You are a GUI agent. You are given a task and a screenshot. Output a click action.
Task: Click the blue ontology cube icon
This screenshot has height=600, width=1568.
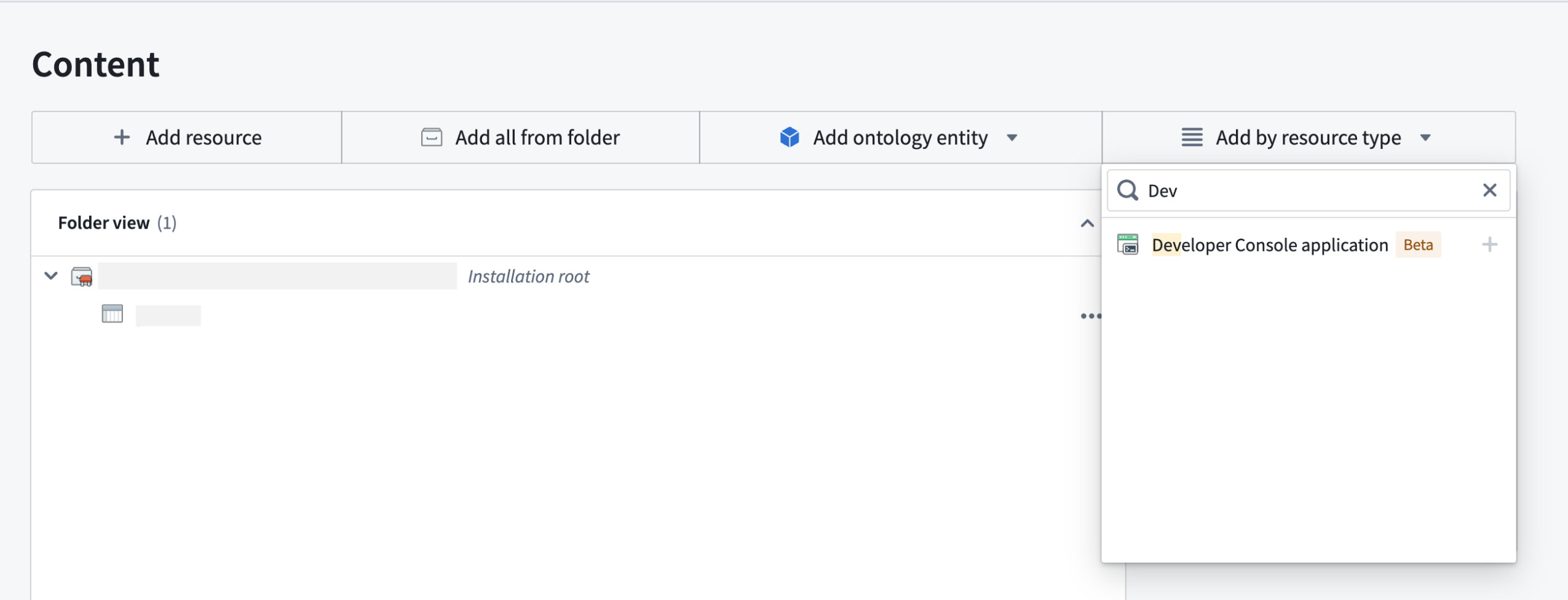point(788,137)
